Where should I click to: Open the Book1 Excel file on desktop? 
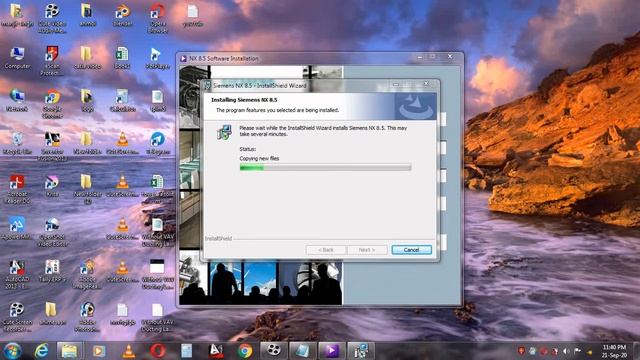coord(122,58)
